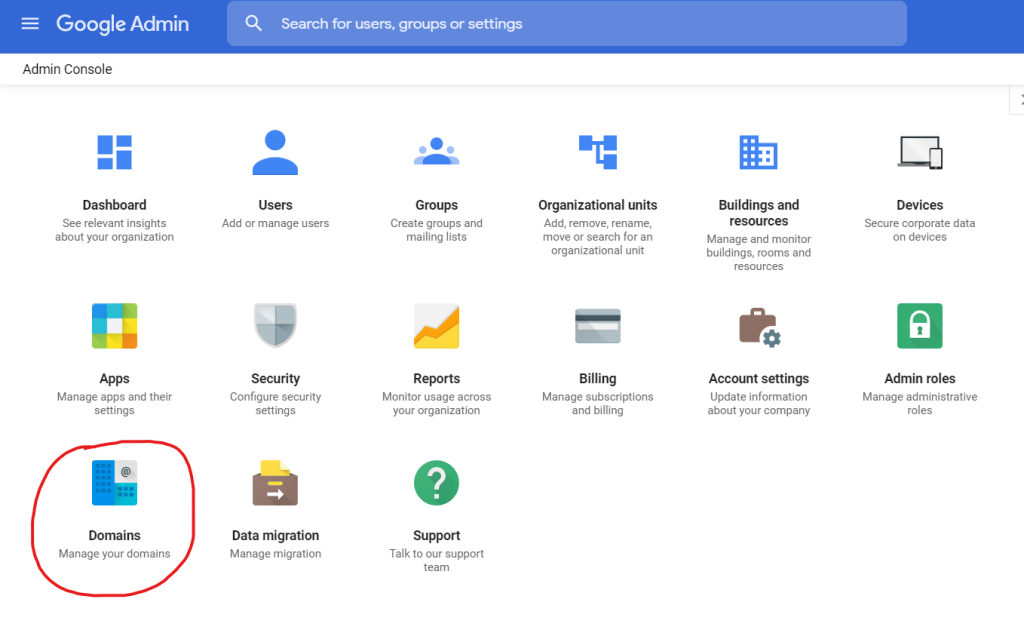
Task: Open the Admin roles lock icon
Action: 920,326
